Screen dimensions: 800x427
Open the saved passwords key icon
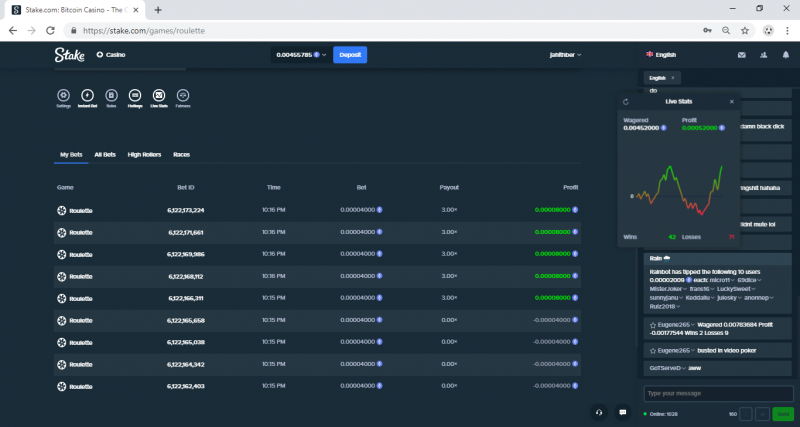pos(707,31)
